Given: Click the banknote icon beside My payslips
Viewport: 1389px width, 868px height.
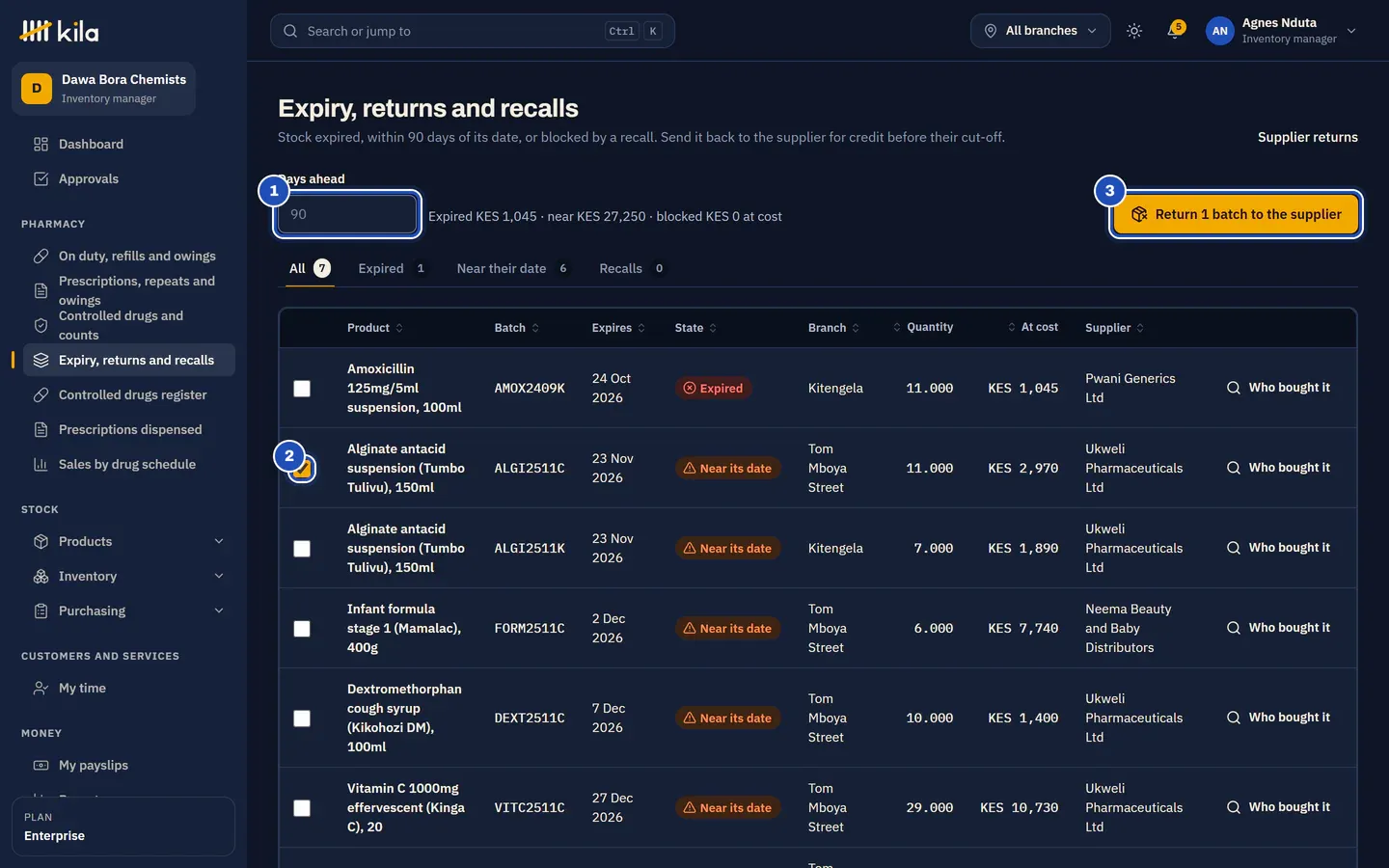Looking at the screenshot, I should 41,765.
